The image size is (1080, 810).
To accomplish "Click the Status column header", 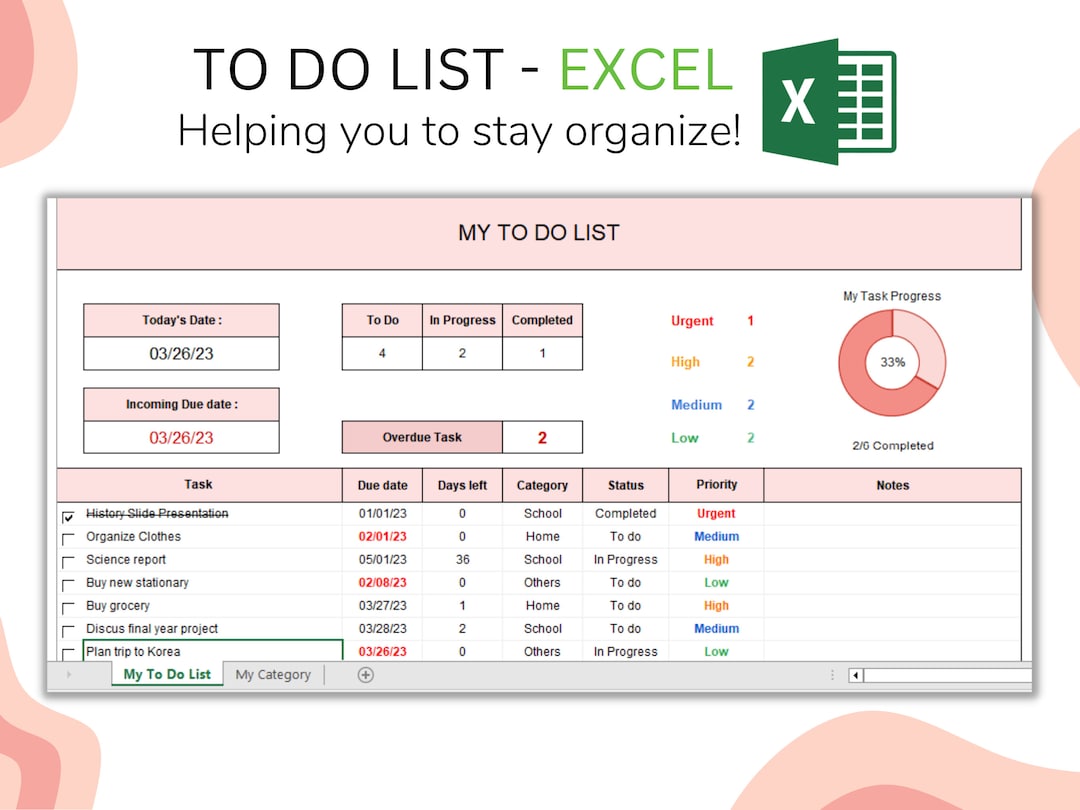I will [625, 485].
